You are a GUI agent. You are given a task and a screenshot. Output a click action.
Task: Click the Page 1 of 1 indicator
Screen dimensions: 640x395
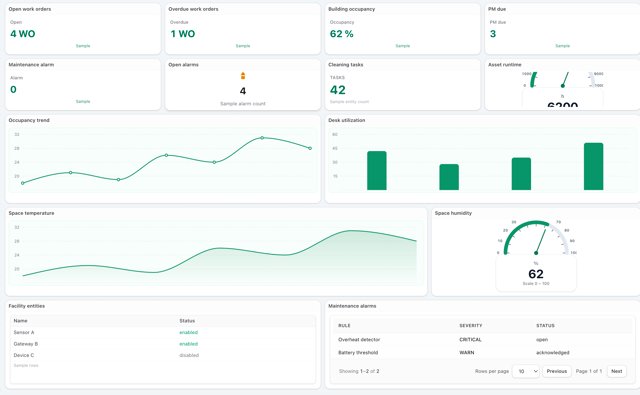(589, 371)
